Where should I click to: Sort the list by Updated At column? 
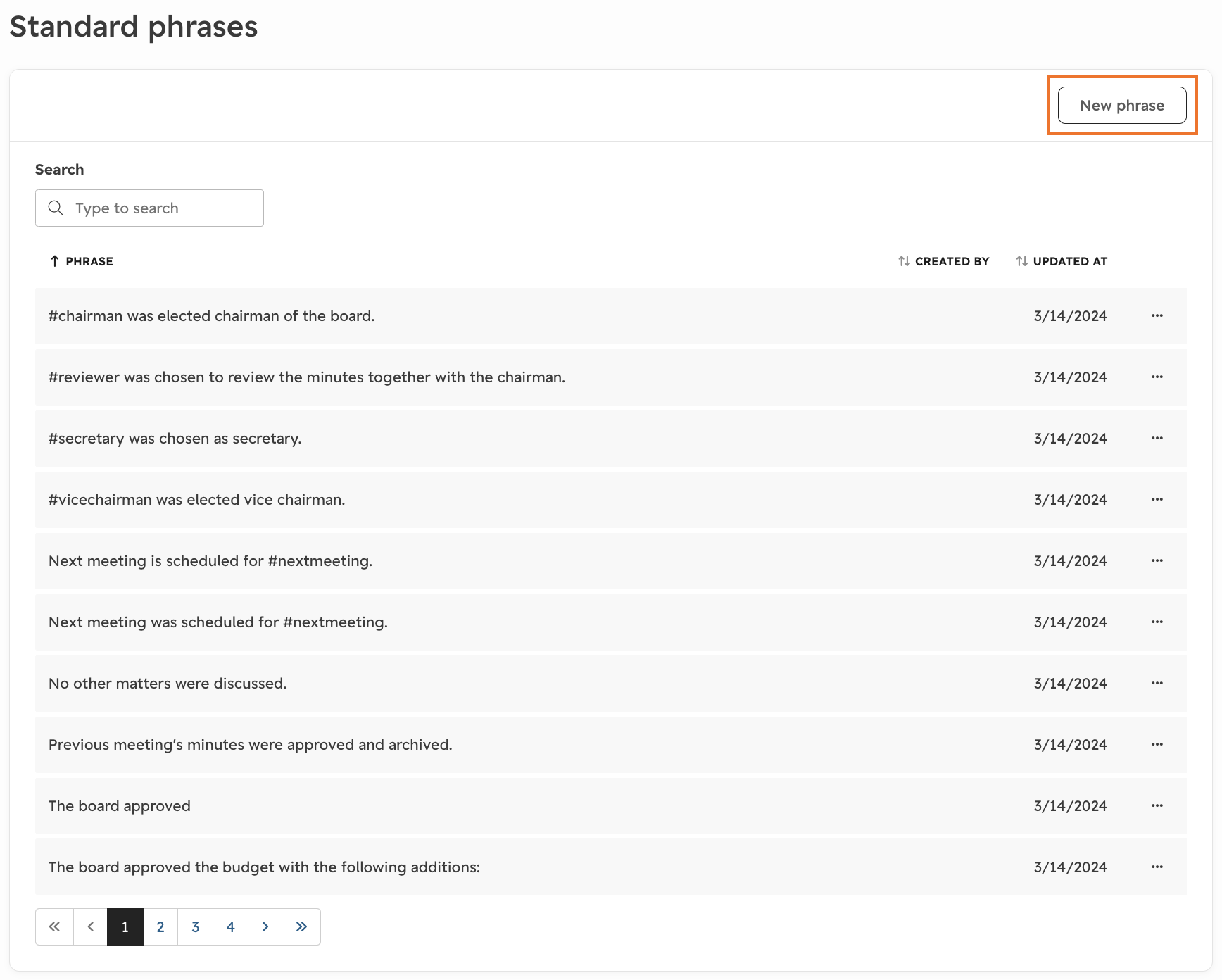point(1062,261)
